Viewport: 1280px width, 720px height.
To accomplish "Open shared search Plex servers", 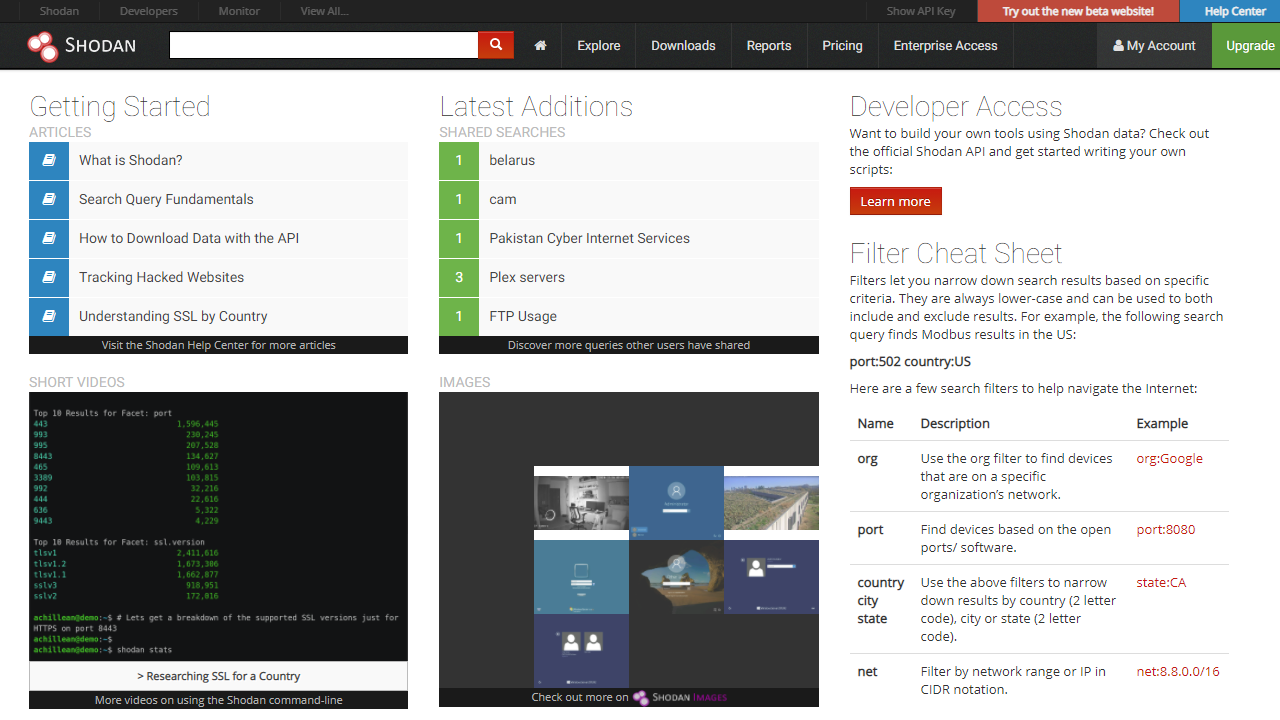I will [527, 277].
